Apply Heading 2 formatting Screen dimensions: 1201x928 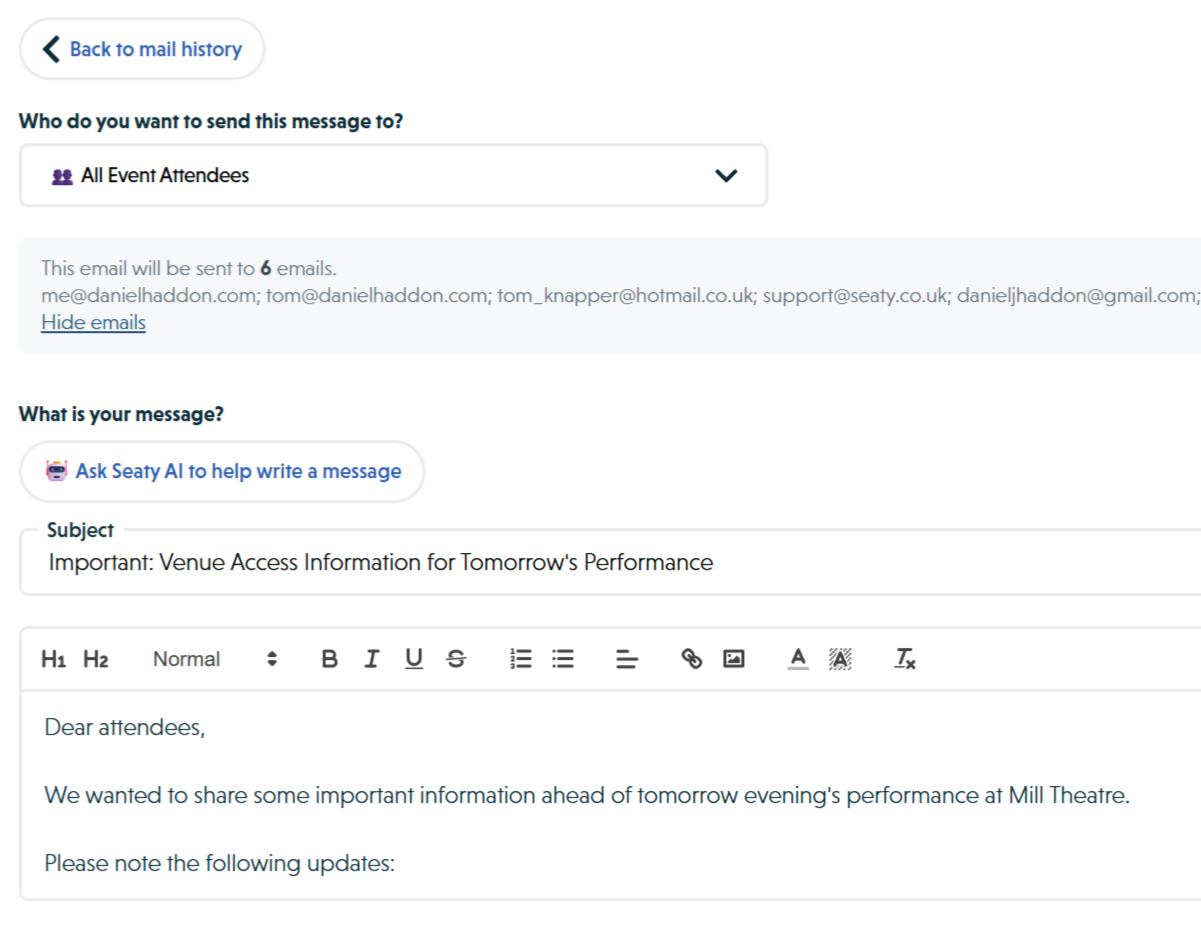tap(96, 658)
